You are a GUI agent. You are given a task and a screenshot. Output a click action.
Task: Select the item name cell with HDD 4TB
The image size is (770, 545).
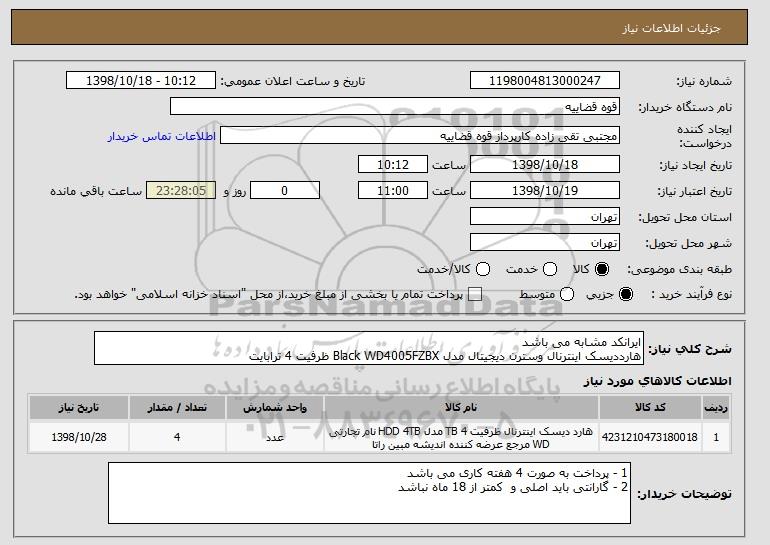coord(461,437)
